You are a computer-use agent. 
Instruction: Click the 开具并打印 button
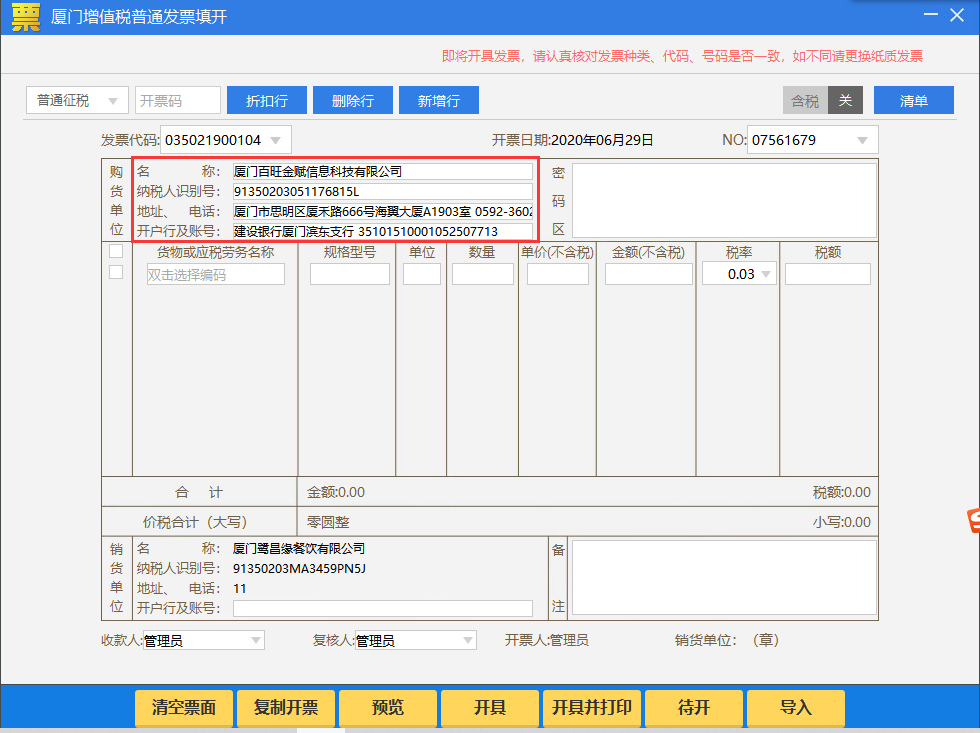coord(591,708)
